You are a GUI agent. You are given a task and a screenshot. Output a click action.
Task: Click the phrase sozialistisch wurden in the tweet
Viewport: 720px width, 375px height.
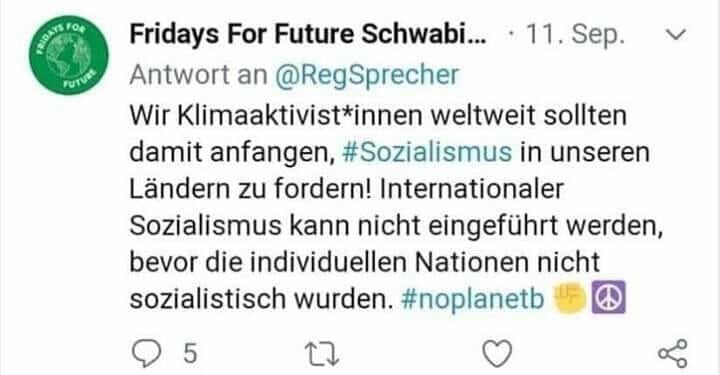[261, 299]
